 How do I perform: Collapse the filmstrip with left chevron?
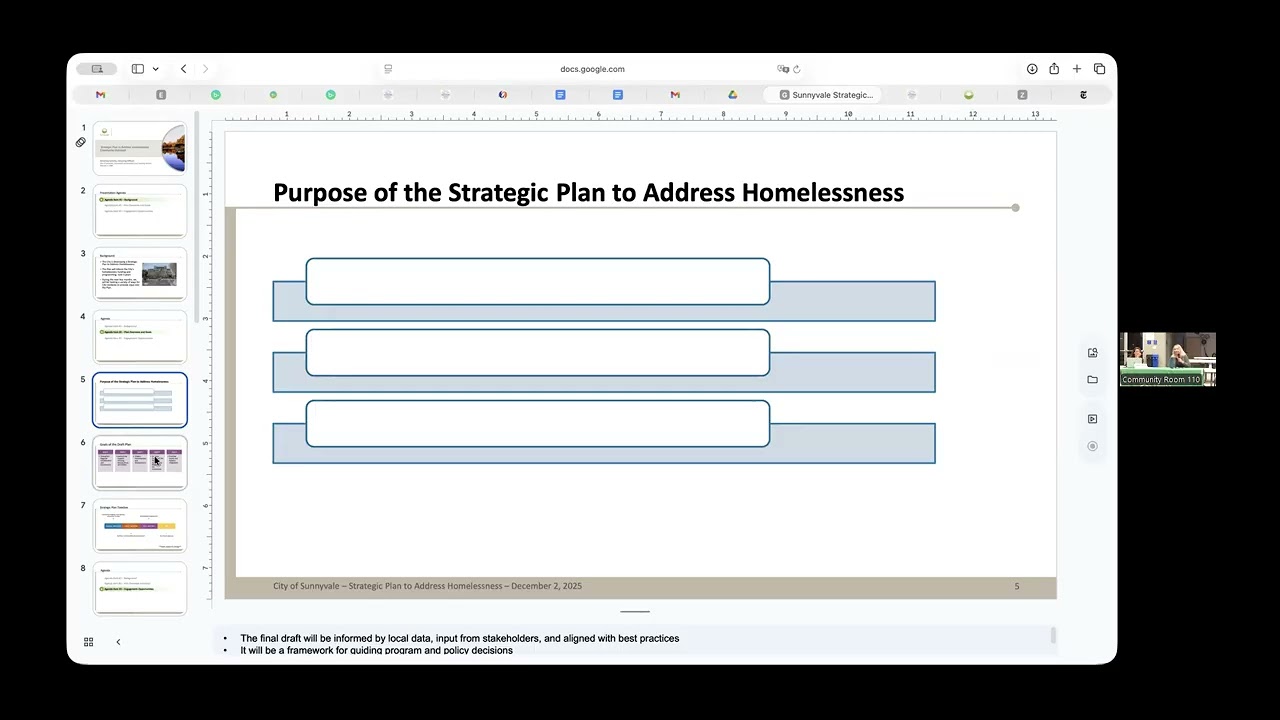pyautogui.click(x=118, y=642)
